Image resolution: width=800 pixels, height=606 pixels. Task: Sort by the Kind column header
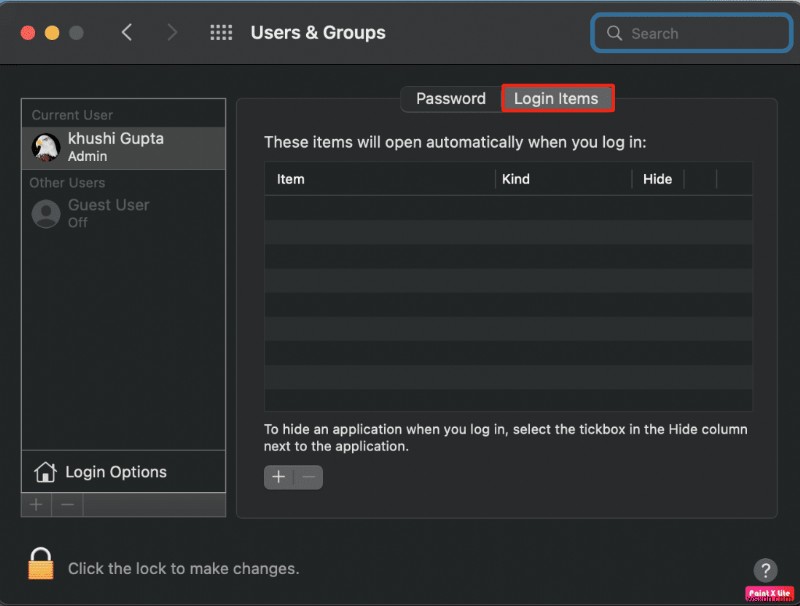point(563,179)
